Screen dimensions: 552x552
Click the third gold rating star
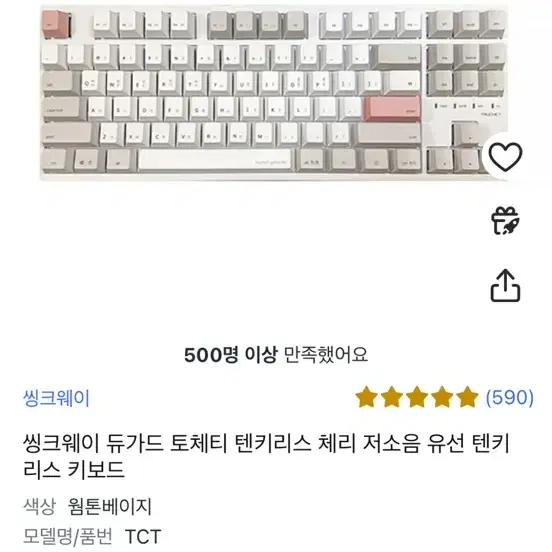[417, 397]
